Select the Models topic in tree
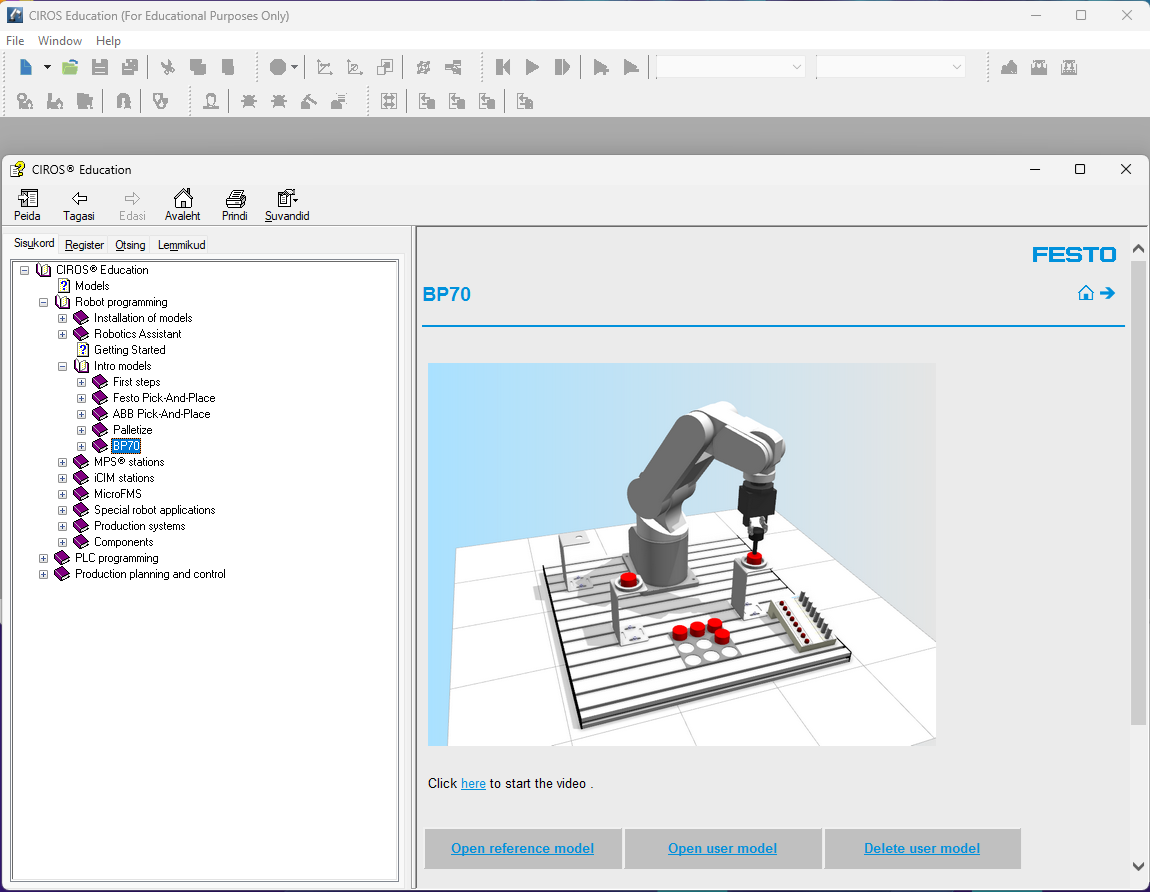This screenshot has width=1150, height=892. (x=92, y=286)
